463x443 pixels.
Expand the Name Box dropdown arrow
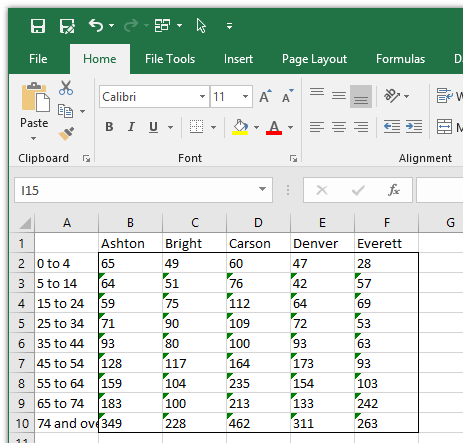[x=262, y=190]
